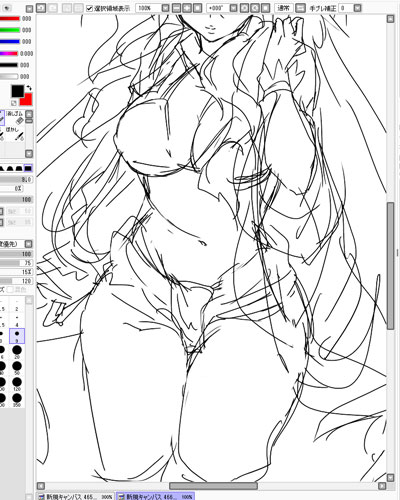Flip the canvas view horizontally

click(300, 8)
